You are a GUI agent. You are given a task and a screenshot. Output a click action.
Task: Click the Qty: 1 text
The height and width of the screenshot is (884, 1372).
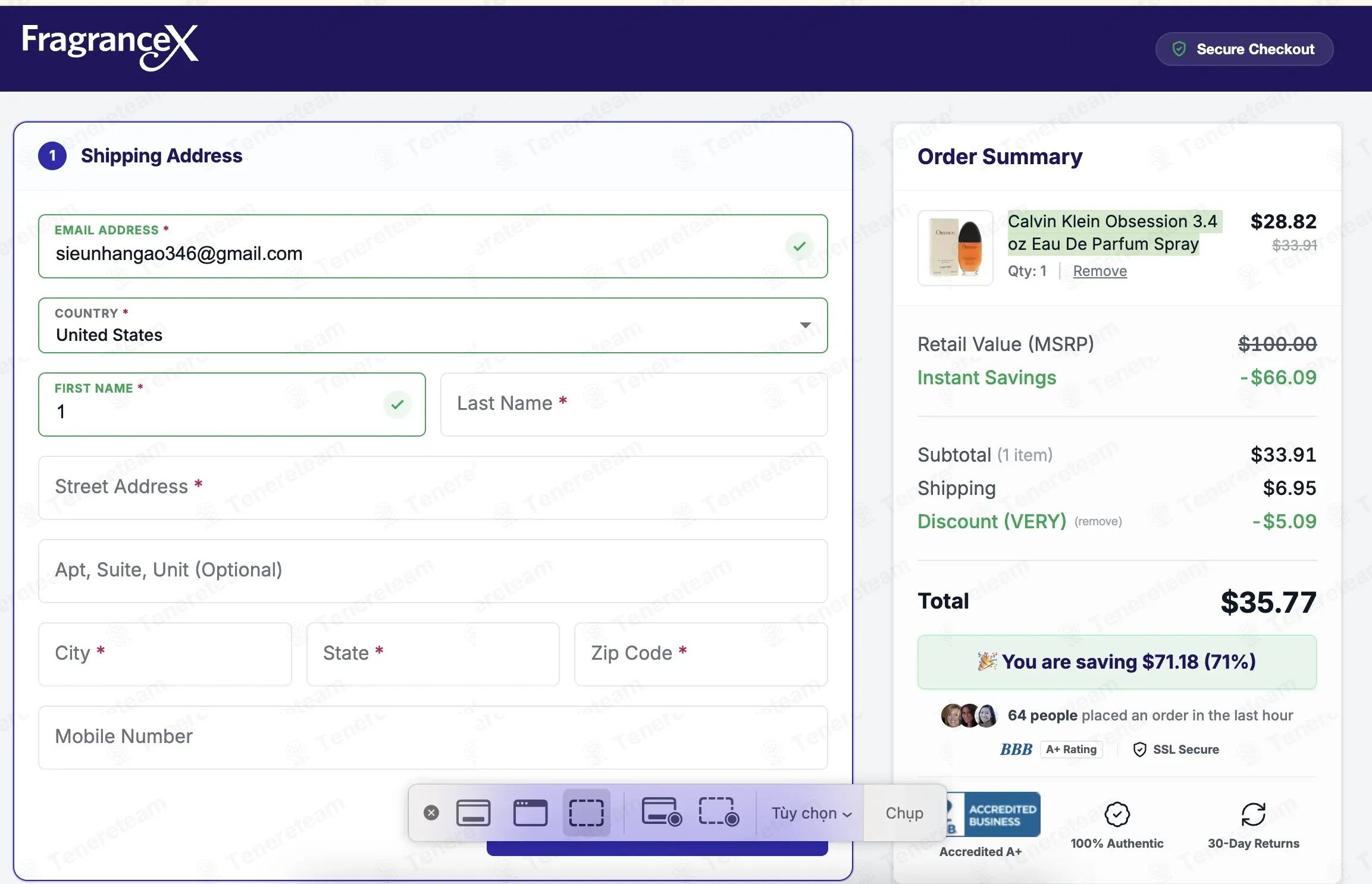(1028, 271)
